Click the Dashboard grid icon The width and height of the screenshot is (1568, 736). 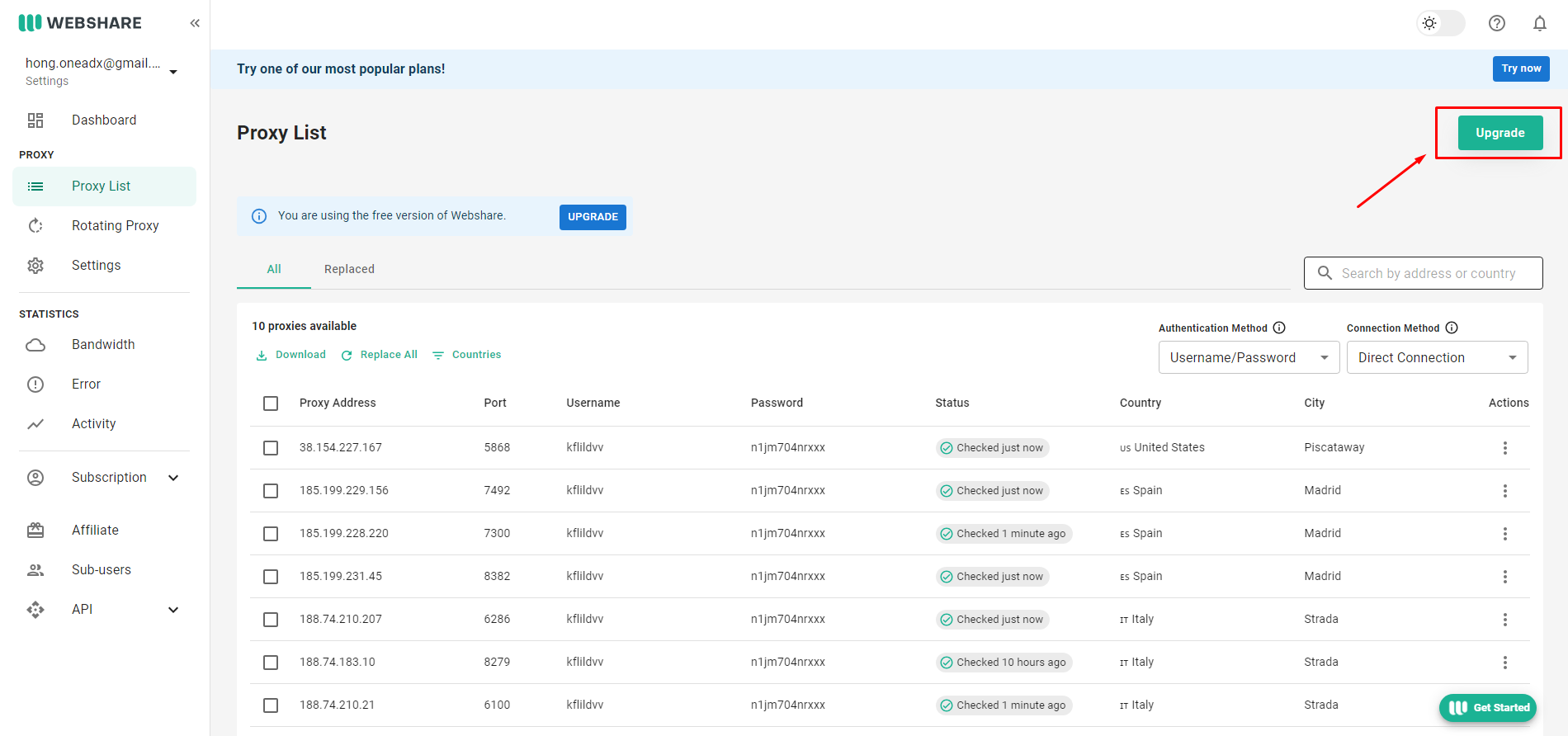coord(35,120)
